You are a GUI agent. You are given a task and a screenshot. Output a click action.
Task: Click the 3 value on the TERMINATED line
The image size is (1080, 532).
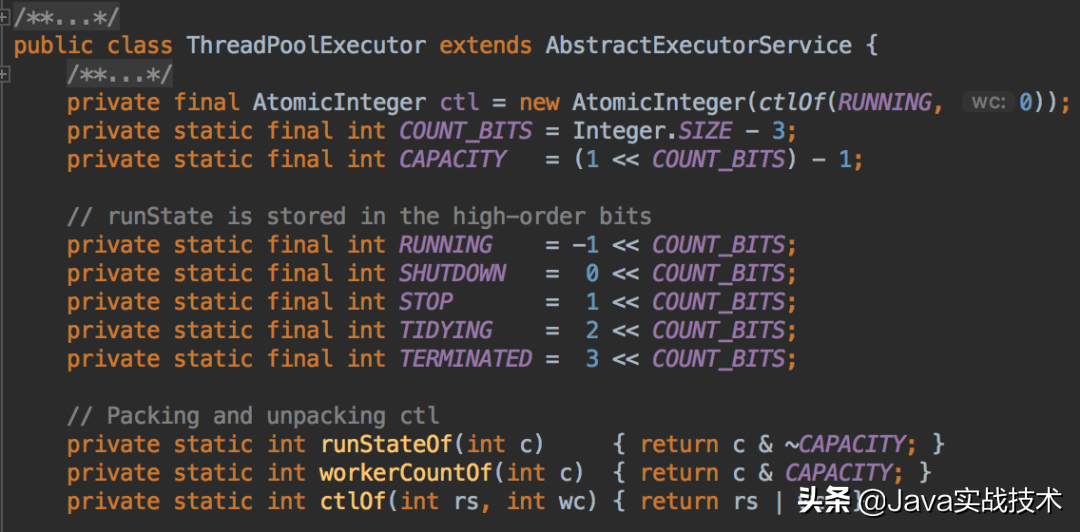coord(592,359)
